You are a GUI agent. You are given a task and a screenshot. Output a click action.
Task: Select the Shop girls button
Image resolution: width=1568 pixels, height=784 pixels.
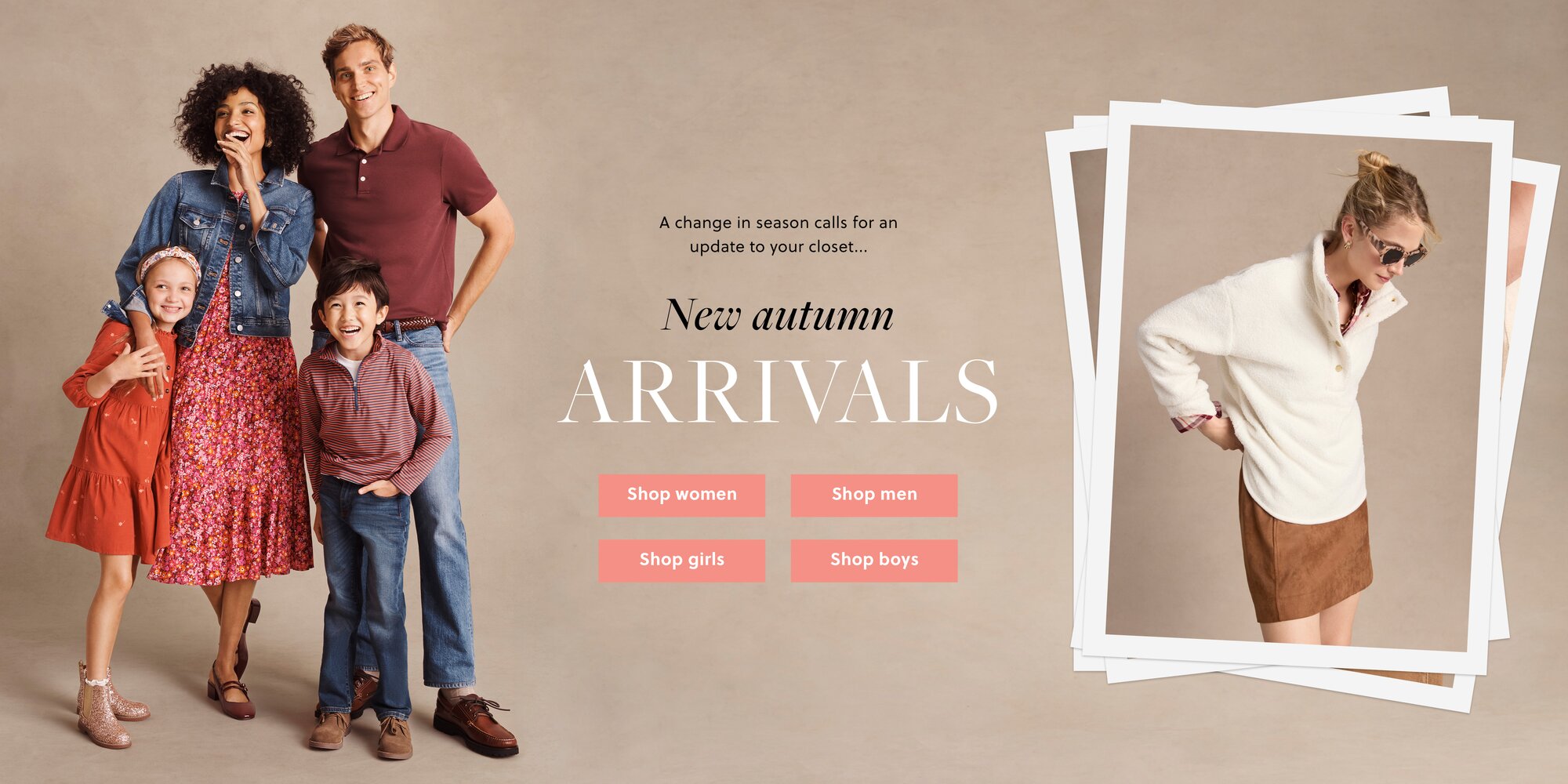click(681, 560)
